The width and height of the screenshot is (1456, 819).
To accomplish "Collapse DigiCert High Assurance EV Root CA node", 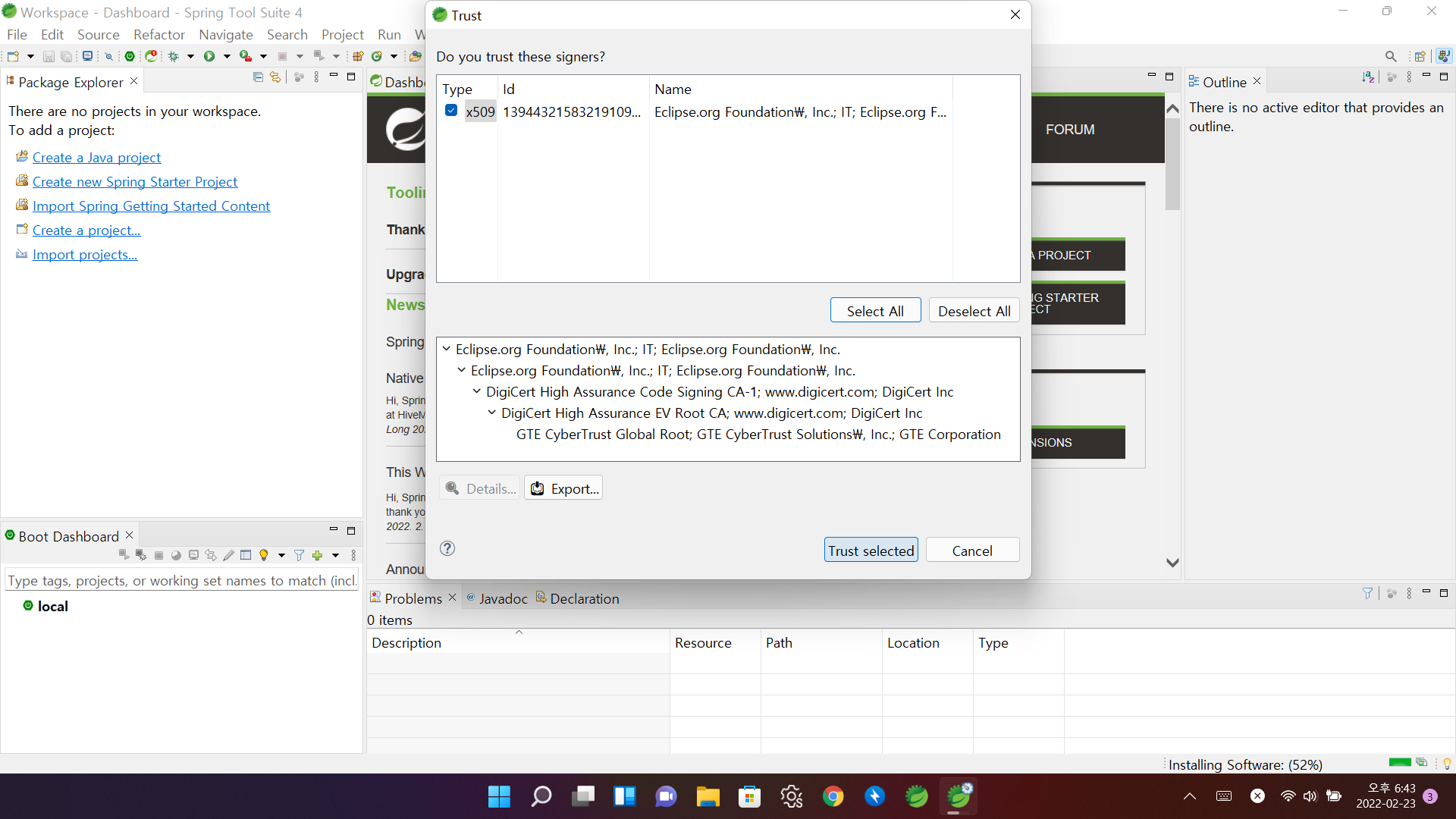I will click(x=491, y=413).
